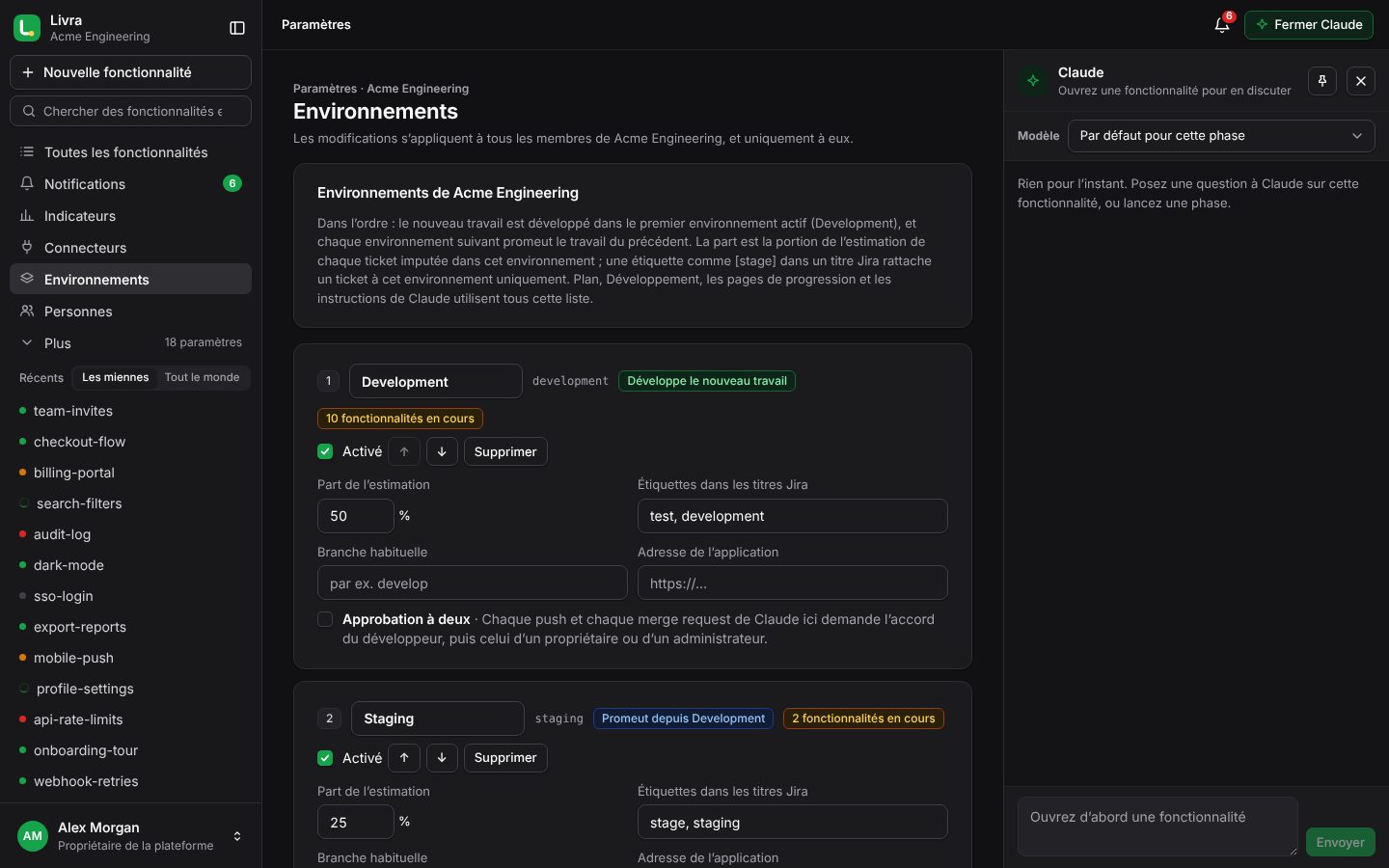Open the Modèle dropdown in Claude panel
This screenshot has width=1389, height=868.
coord(1221,136)
